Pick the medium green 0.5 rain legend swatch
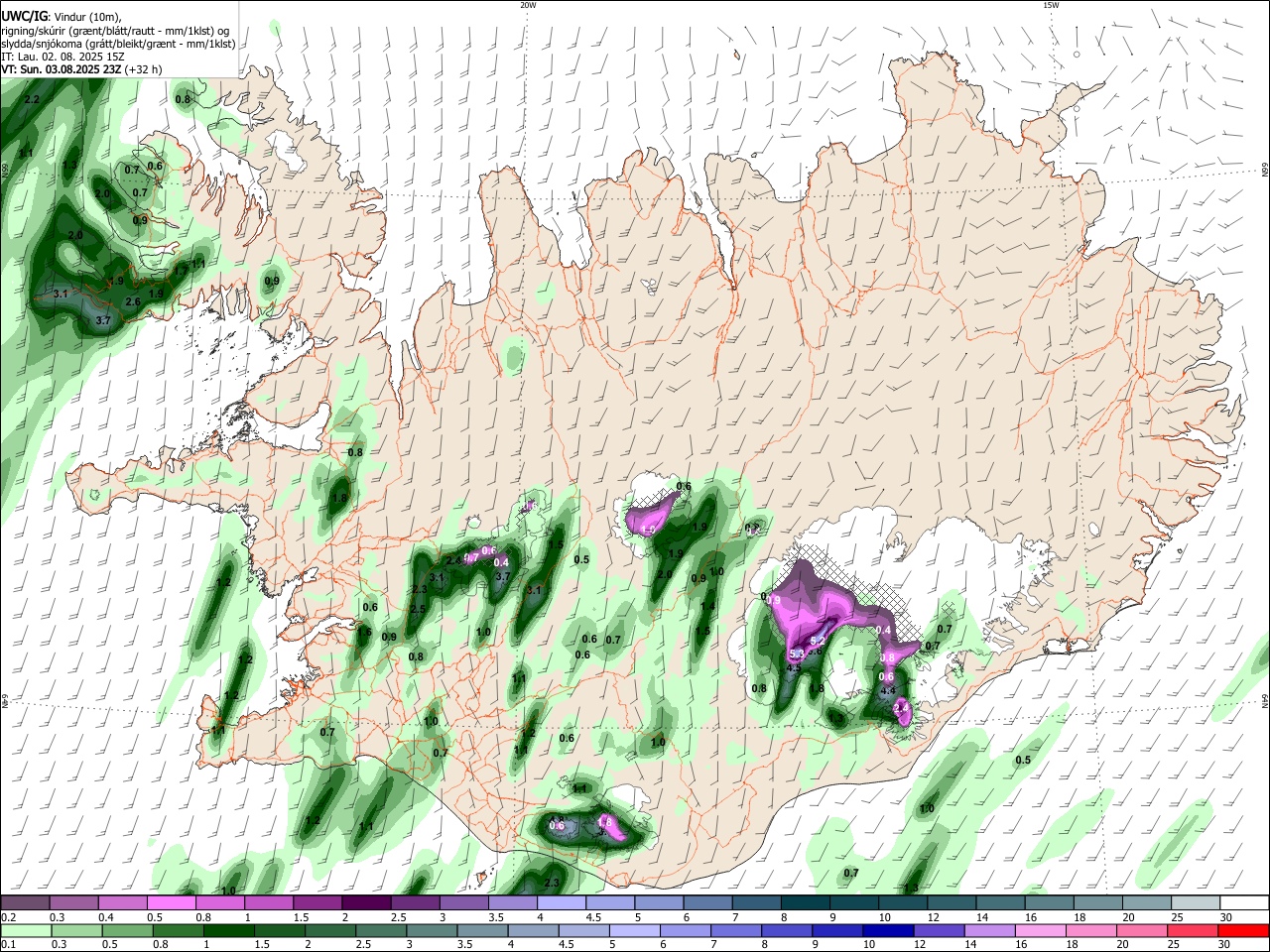 click(126, 930)
